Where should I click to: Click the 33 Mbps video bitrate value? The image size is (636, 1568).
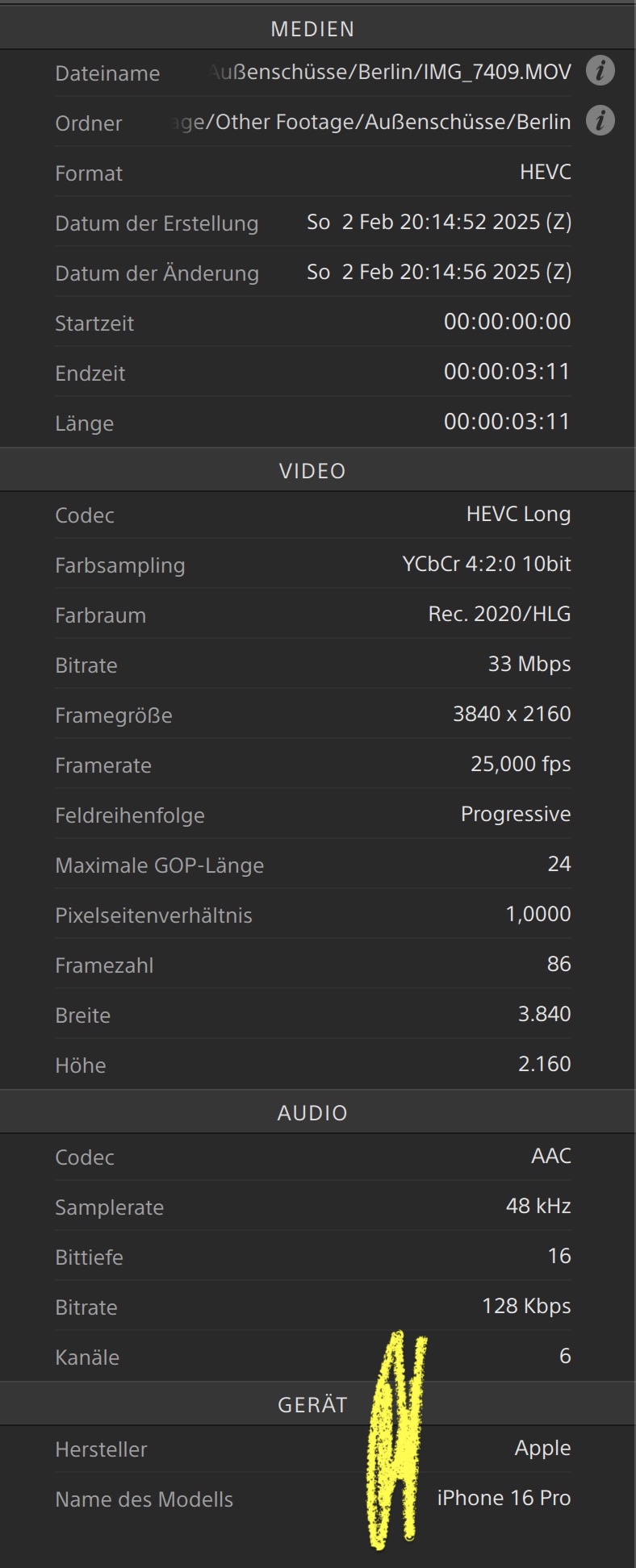(529, 665)
